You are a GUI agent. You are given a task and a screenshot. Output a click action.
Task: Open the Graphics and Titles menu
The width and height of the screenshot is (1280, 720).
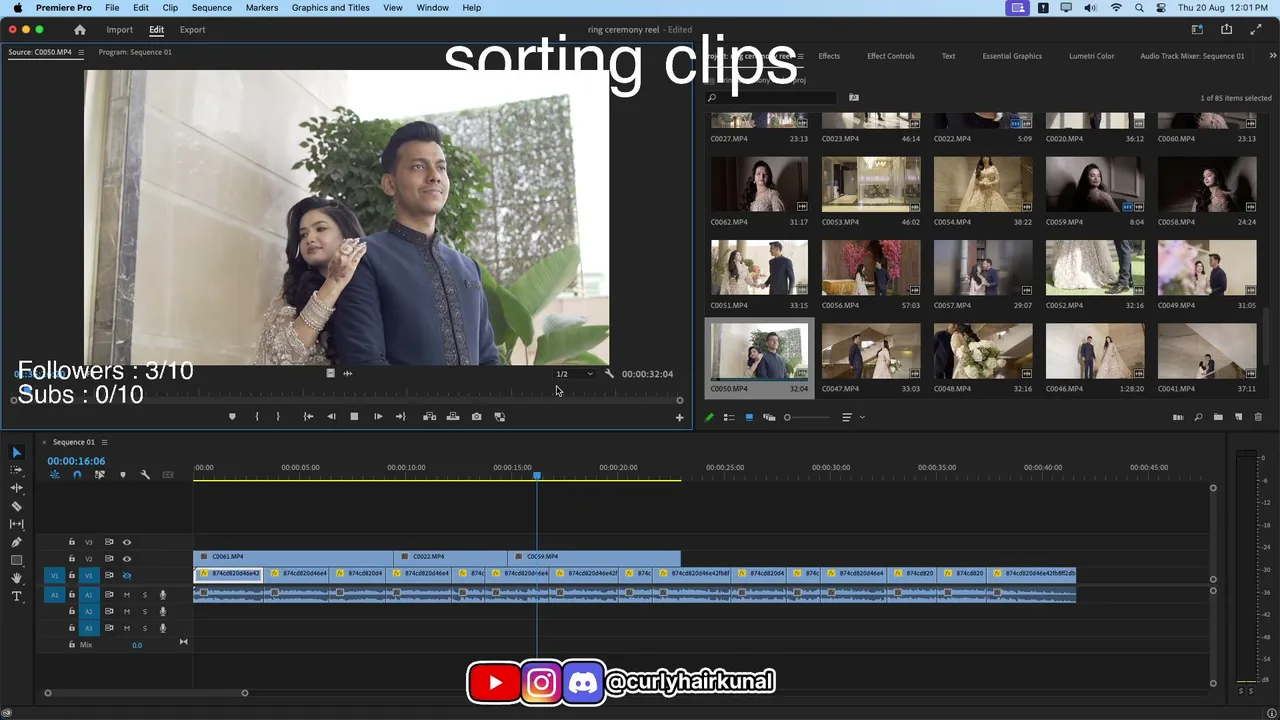click(x=330, y=8)
